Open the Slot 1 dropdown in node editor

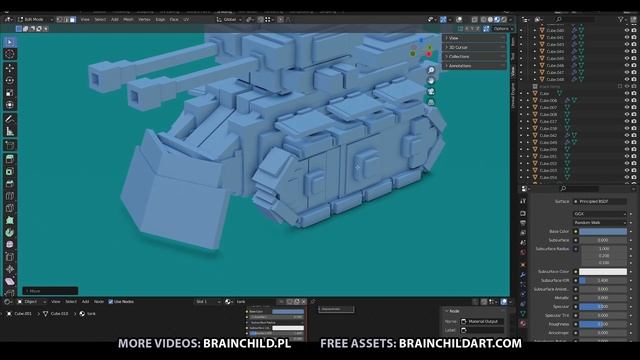coord(208,302)
